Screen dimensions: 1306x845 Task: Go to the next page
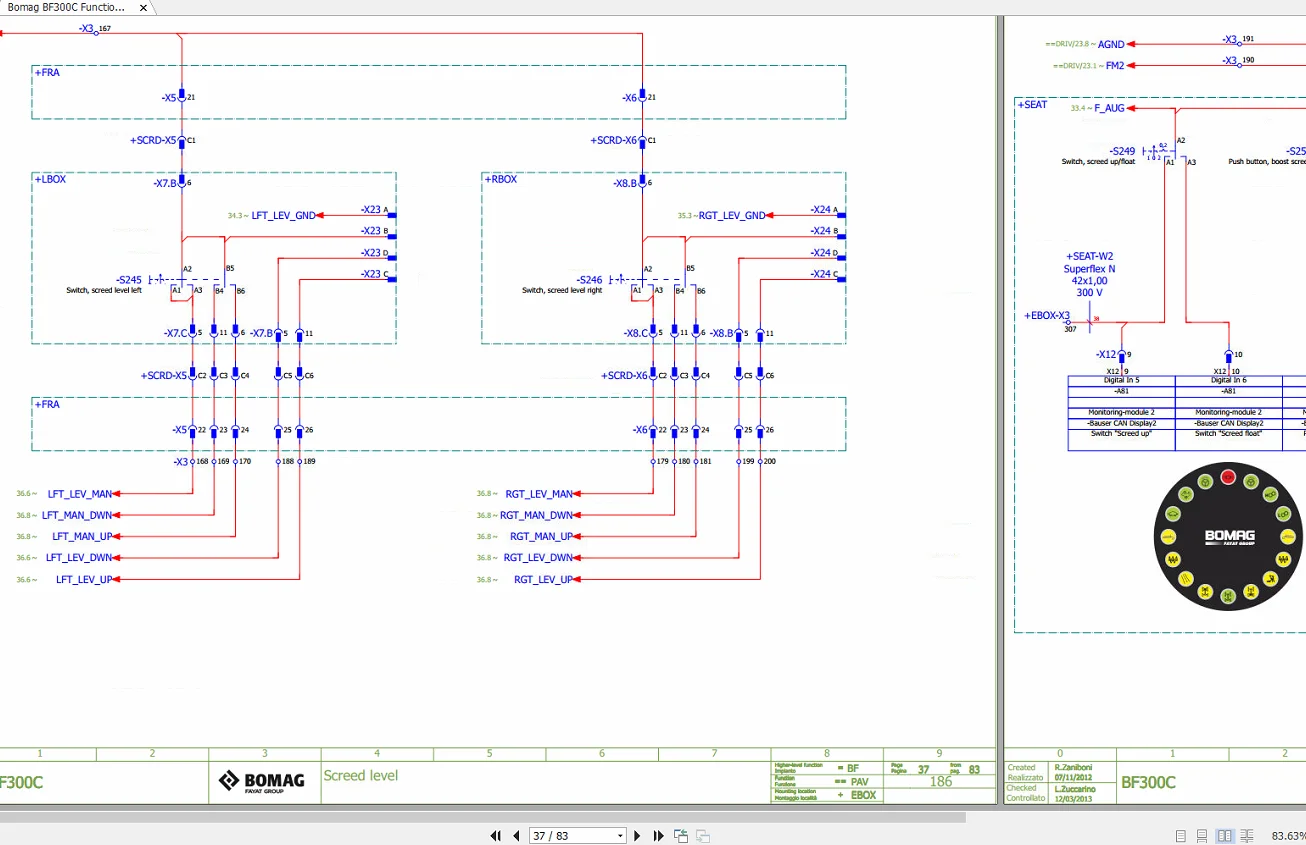click(x=638, y=836)
